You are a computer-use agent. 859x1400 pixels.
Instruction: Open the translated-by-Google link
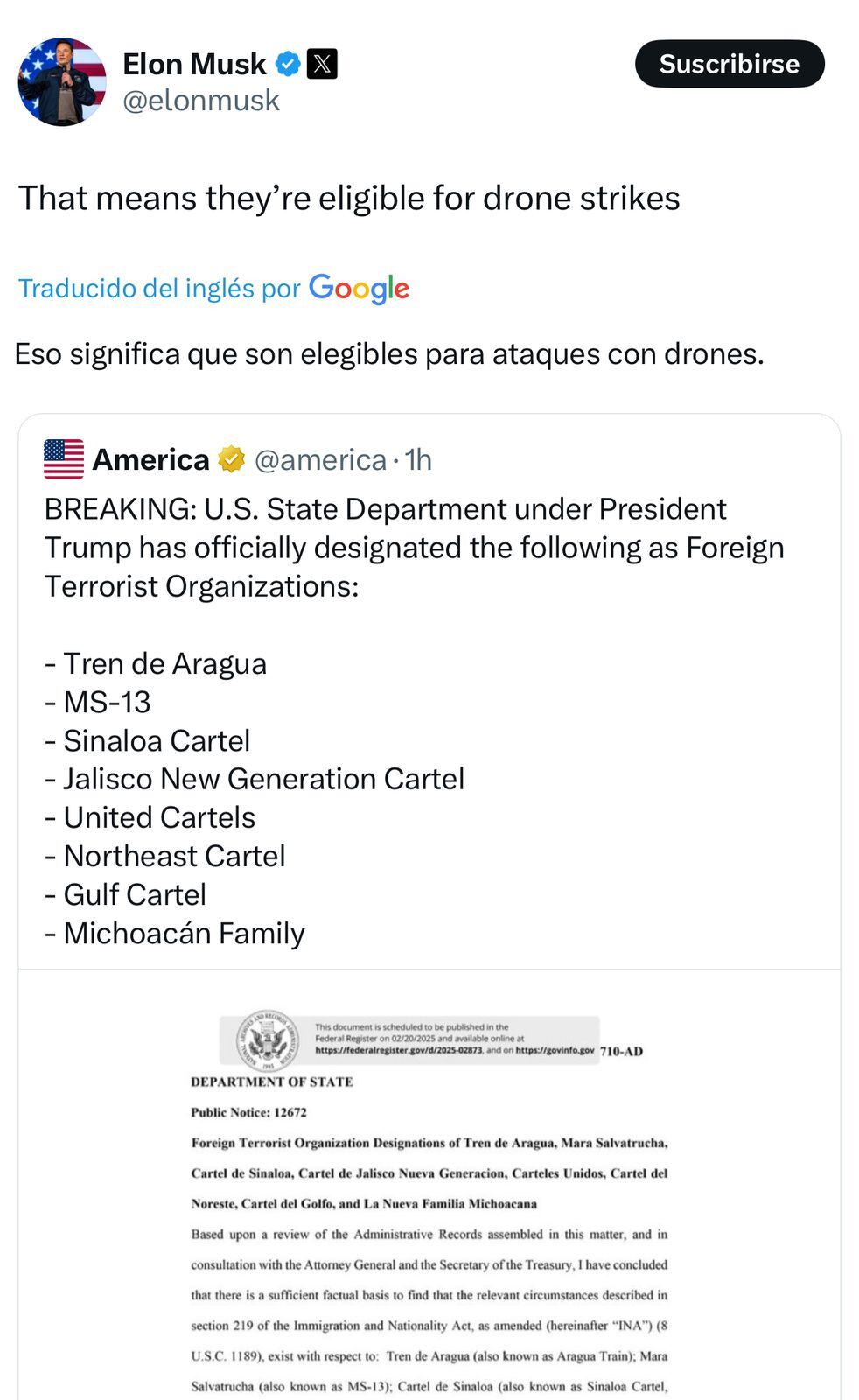click(x=157, y=289)
